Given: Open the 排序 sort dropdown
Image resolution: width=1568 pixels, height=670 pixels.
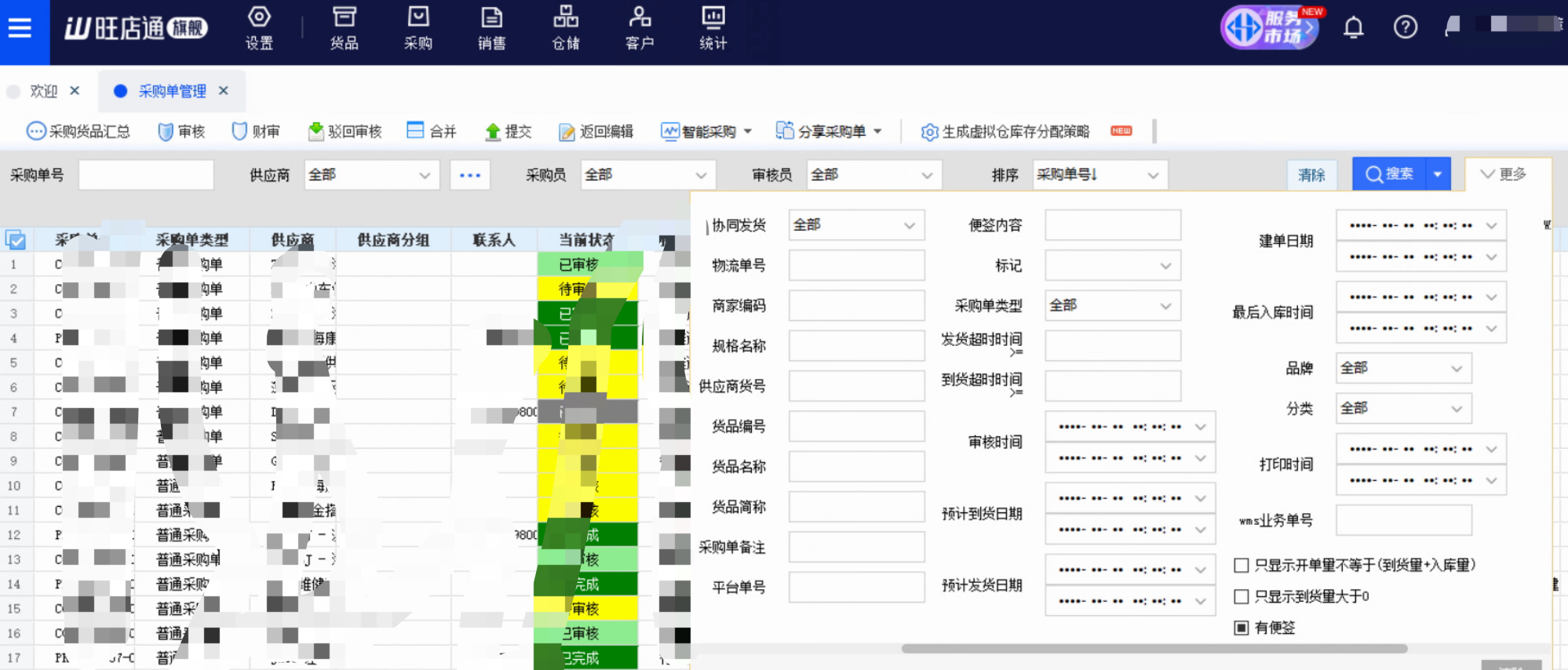Looking at the screenshot, I should click(x=1099, y=175).
